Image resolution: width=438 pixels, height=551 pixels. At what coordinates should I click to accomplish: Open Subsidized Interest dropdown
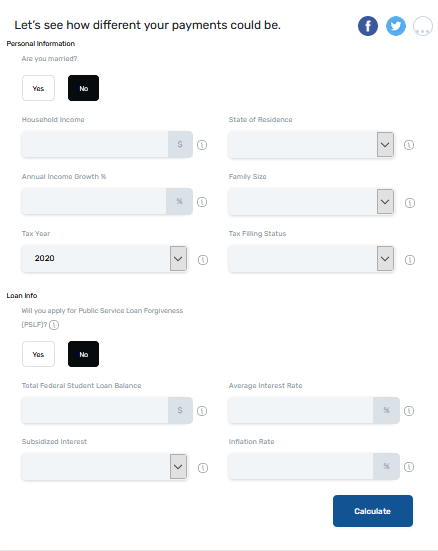point(104,467)
